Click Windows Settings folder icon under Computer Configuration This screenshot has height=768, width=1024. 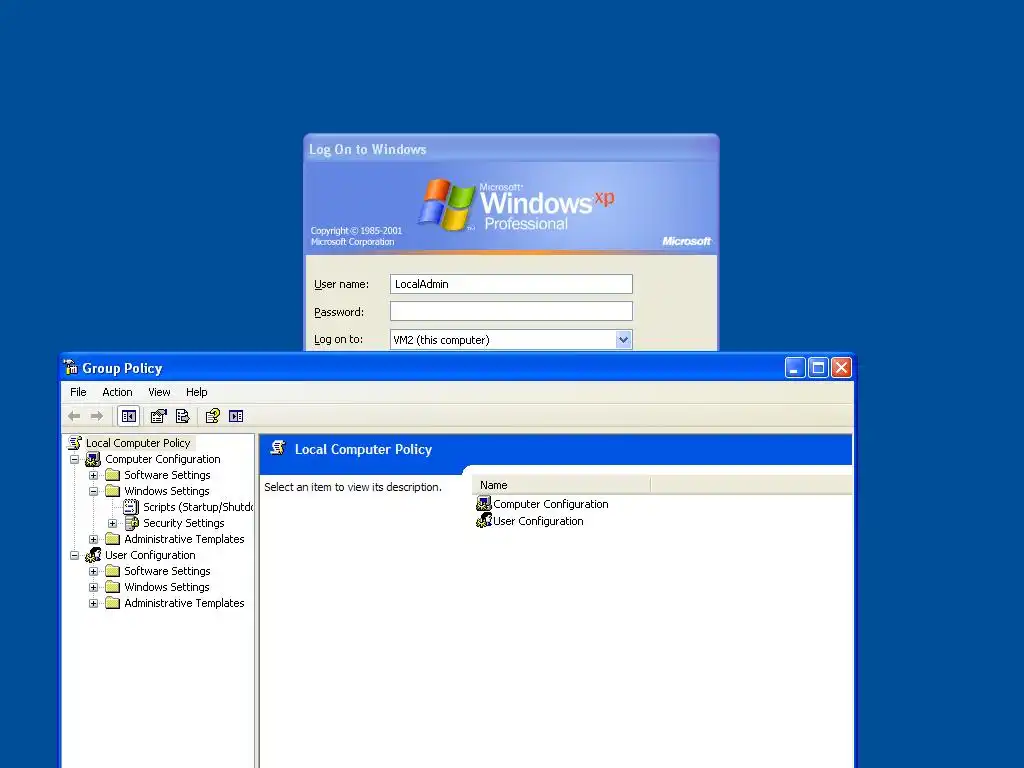click(113, 490)
